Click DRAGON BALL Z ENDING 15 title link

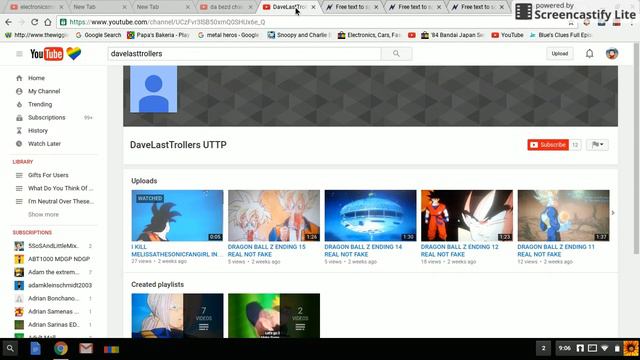pyautogui.click(x=267, y=251)
